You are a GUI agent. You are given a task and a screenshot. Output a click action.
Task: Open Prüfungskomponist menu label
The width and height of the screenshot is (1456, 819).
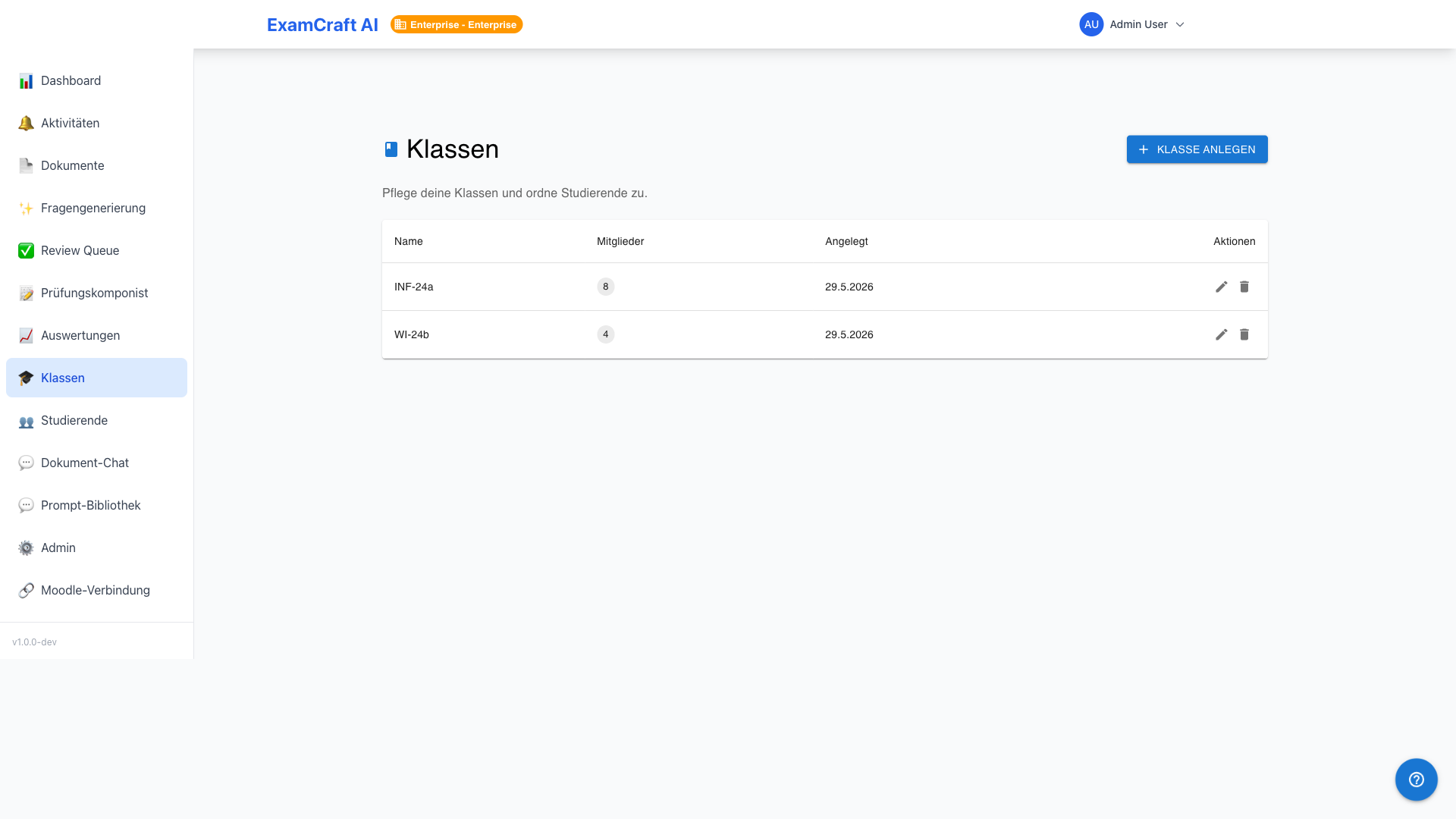(94, 293)
